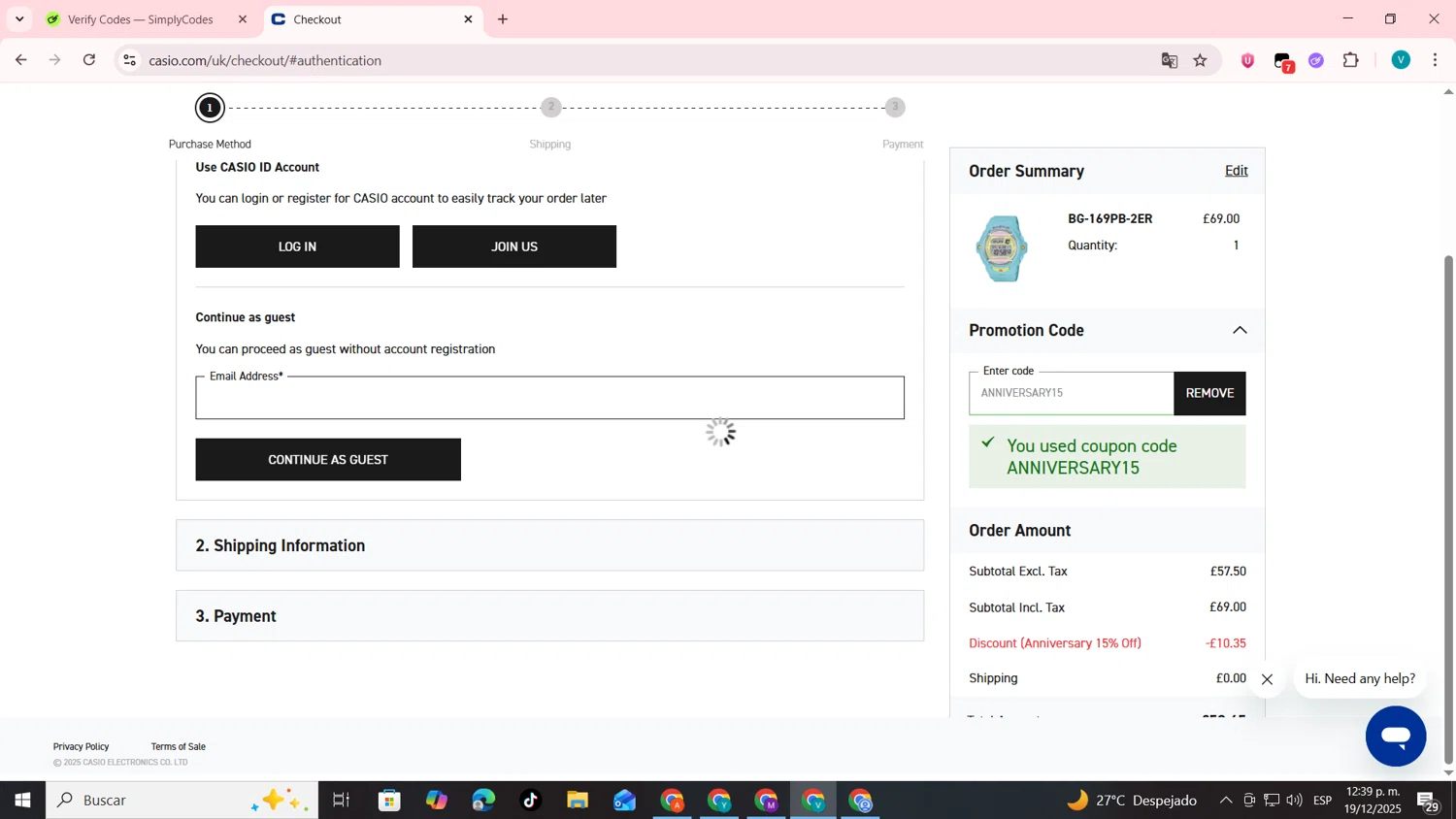Reload the Casio checkout page

click(x=89, y=60)
